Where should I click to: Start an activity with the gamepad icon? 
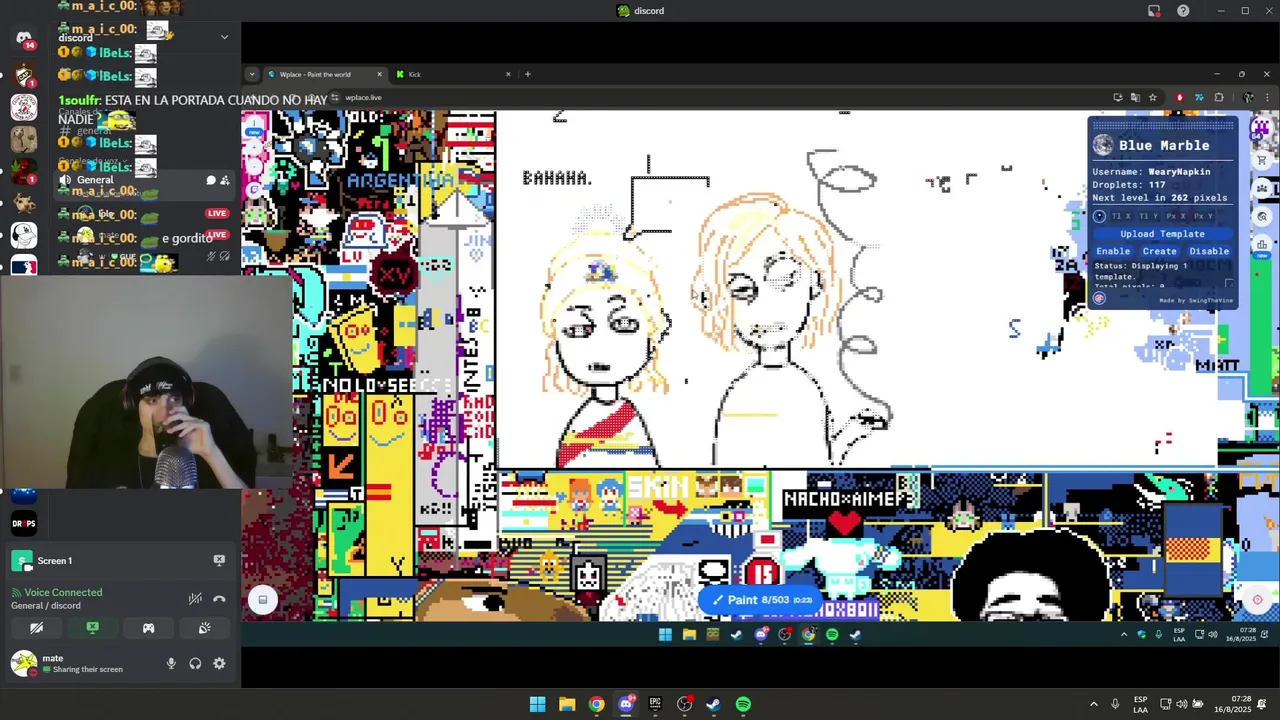click(x=148, y=628)
